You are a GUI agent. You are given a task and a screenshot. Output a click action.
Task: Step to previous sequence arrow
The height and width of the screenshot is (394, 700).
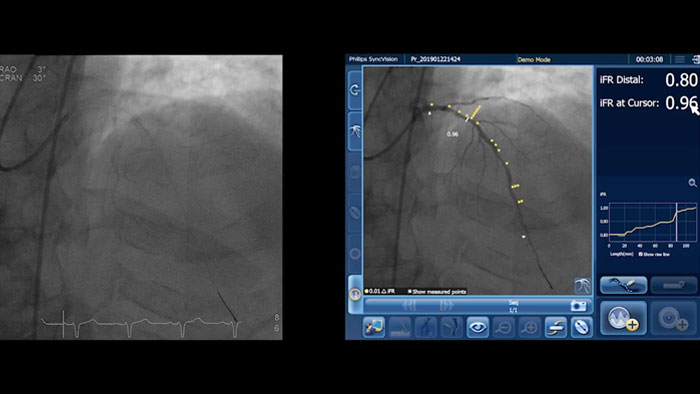click(x=409, y=305)
